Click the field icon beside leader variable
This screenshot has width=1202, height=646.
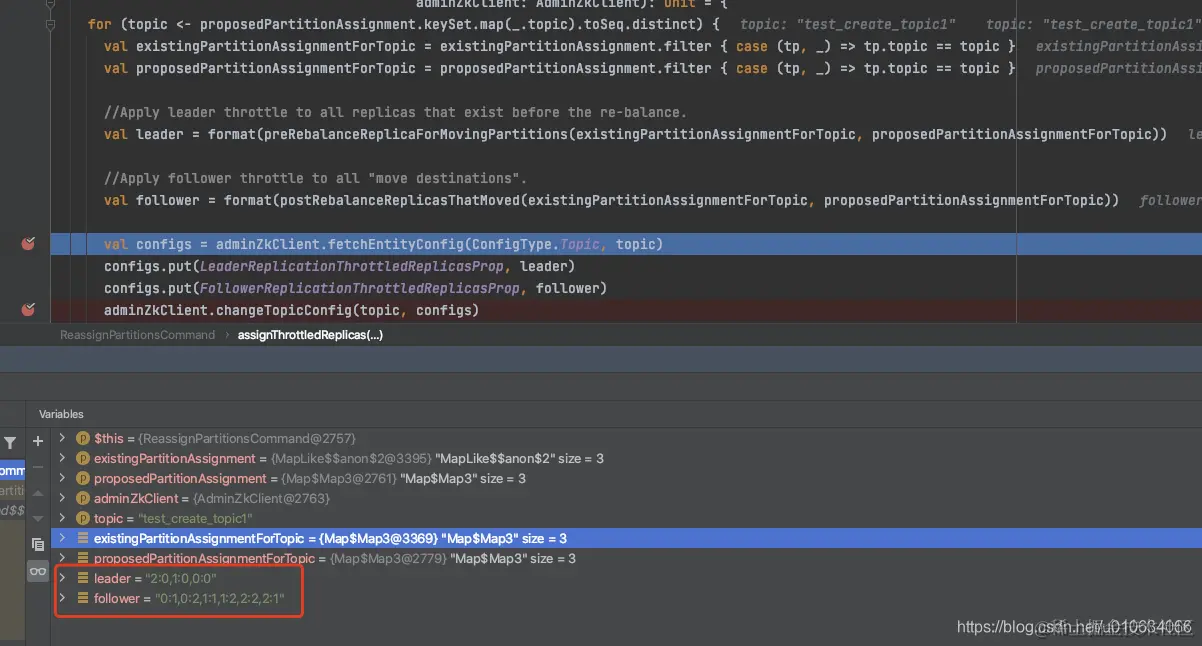(x=83, y=578)
